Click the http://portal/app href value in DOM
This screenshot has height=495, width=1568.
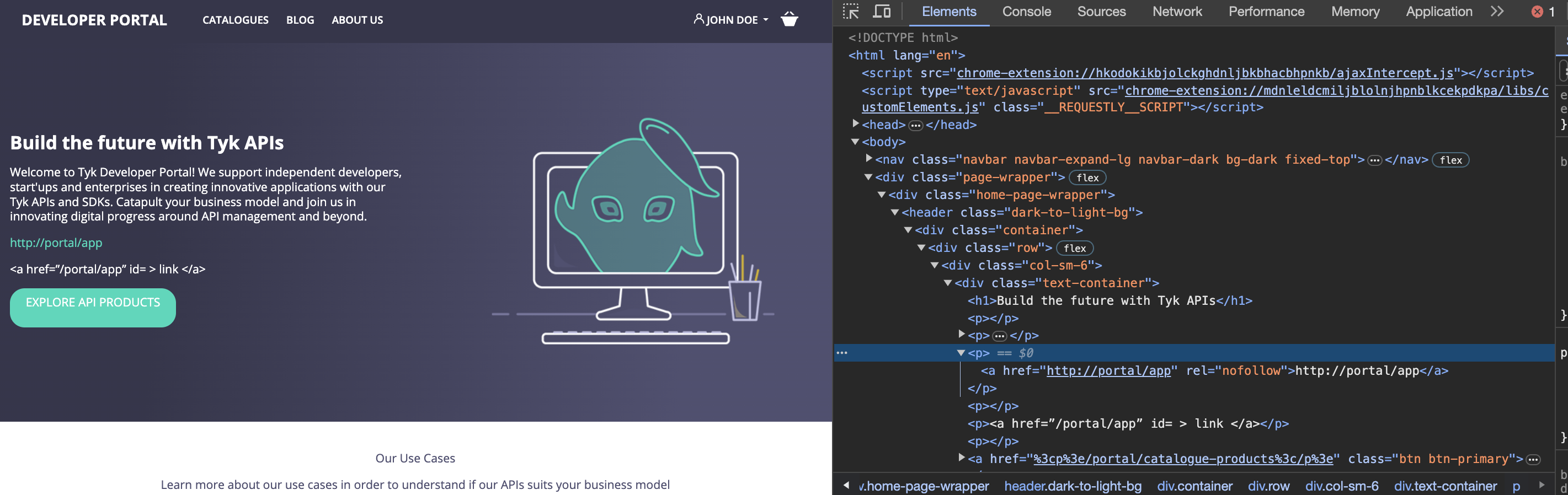1108,370
